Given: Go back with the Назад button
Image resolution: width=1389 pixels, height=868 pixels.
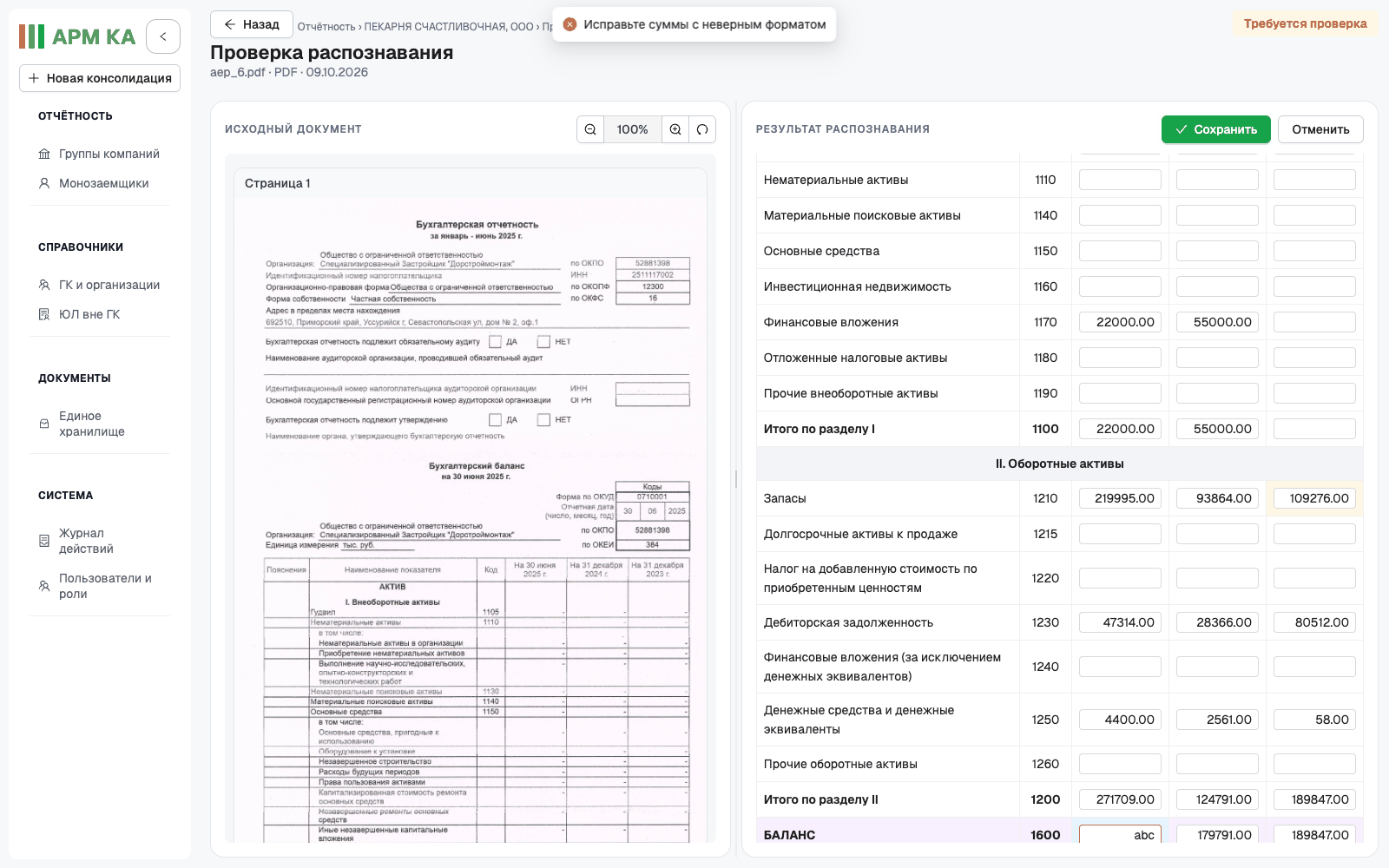Looking at the screenshot, I should click(x=252, y=24).
